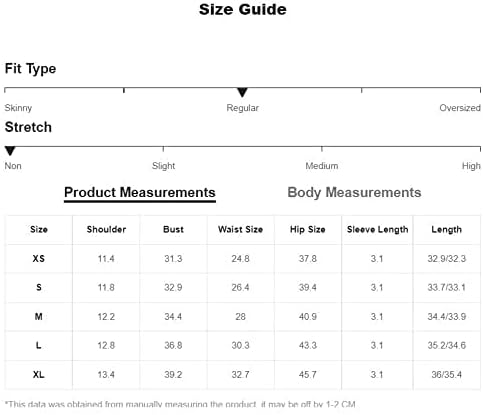Select the XL size row label

[x=39, y=374]
